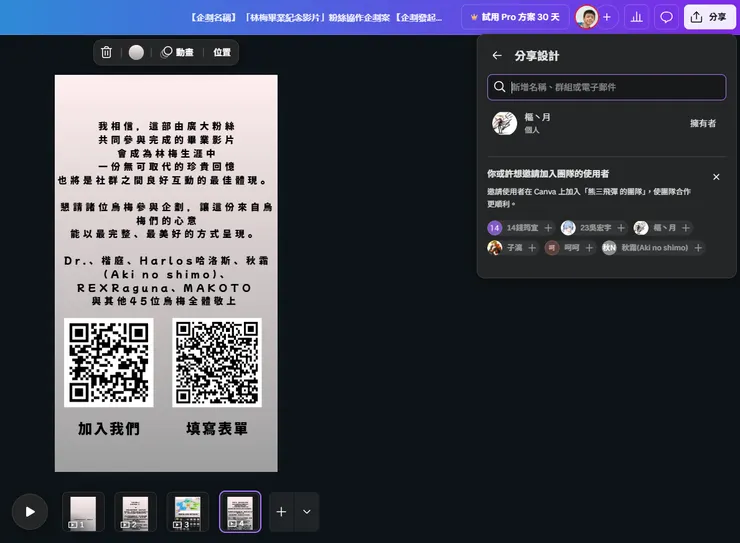
Task: Click the paragraph starting 我相信 on canvas
Action: pyautogui.click(x=165, y=153)
